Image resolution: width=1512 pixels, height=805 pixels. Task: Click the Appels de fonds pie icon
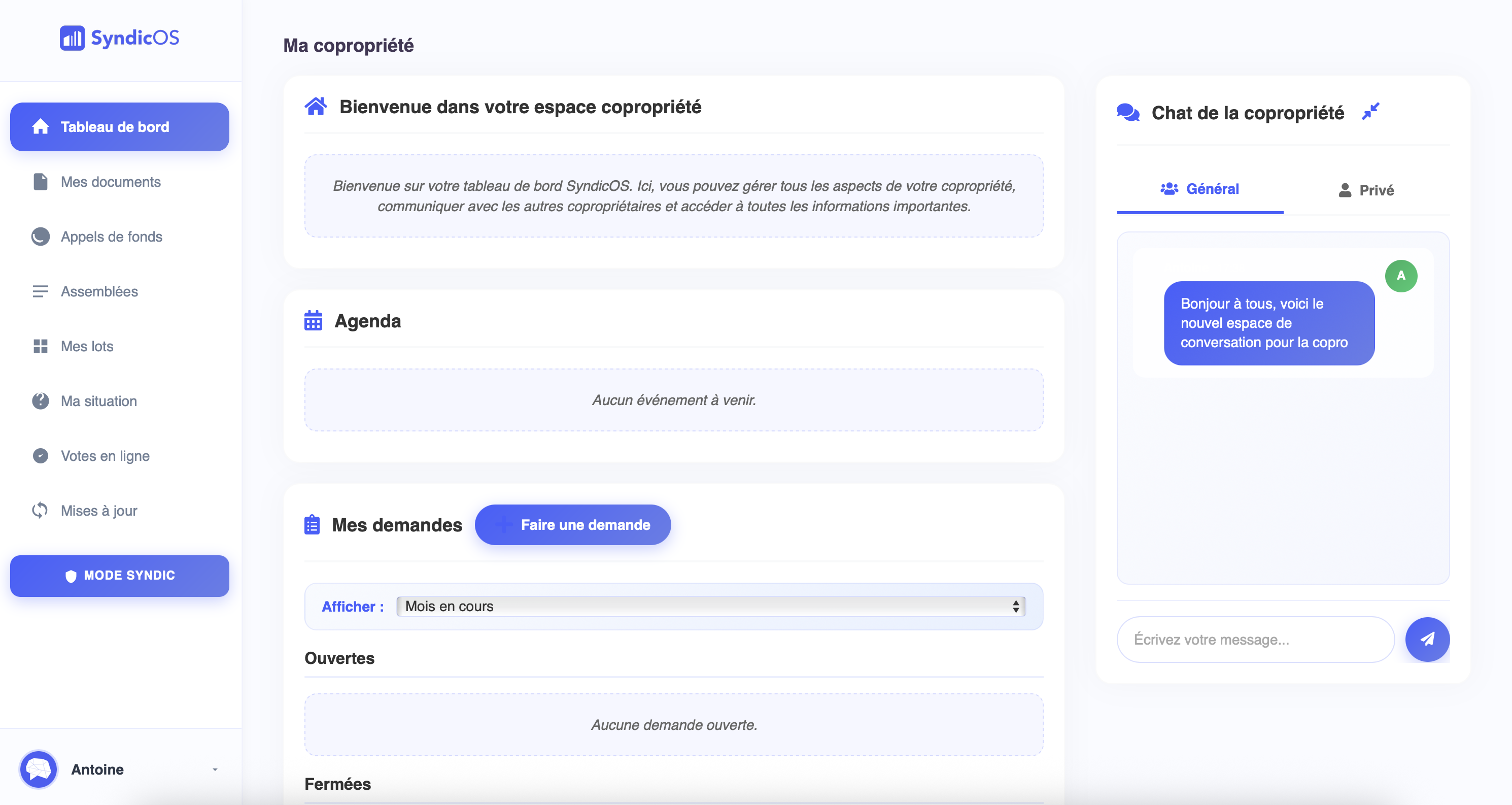[x=40, y=237]
